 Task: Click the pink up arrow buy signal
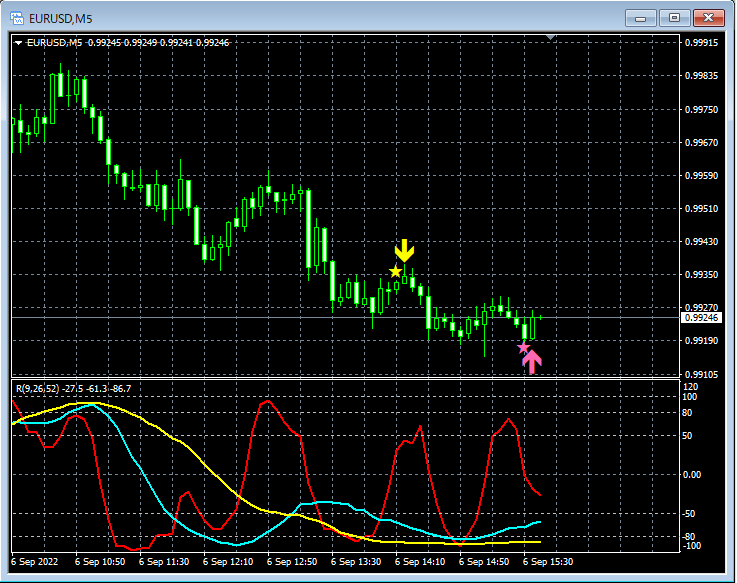click(x=532, y=362)
